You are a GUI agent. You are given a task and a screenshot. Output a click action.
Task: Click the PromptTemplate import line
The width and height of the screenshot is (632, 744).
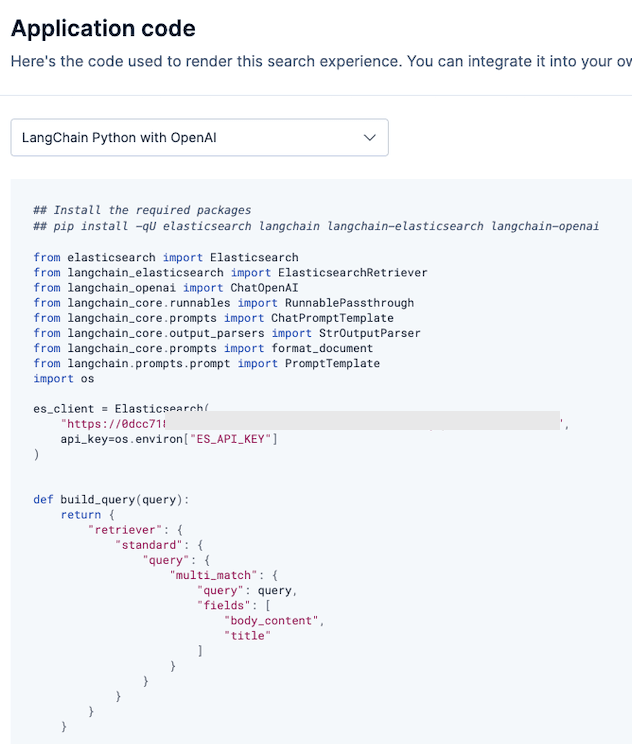206,363
